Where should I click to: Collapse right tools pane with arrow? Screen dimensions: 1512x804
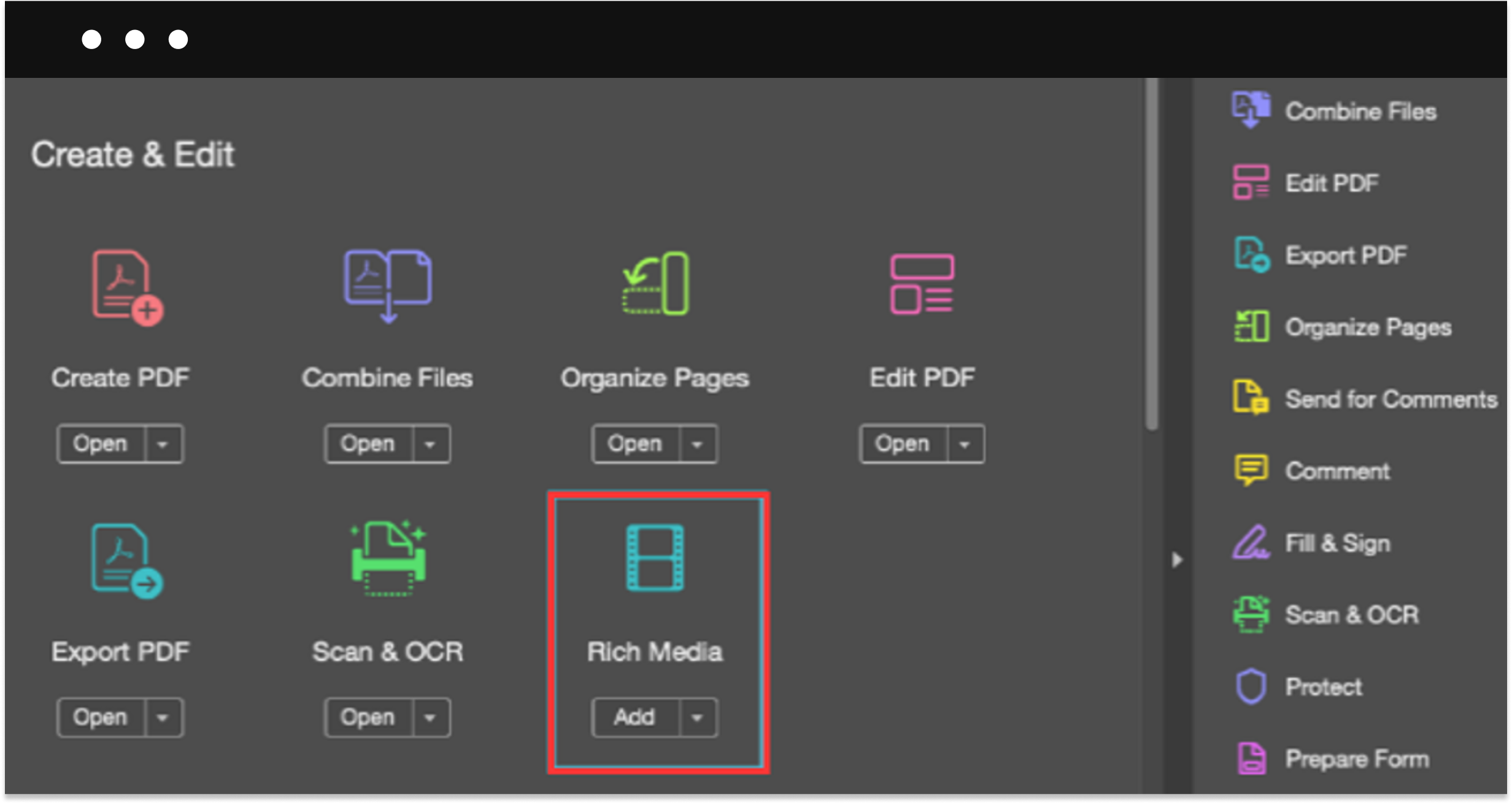point(1176,560)
